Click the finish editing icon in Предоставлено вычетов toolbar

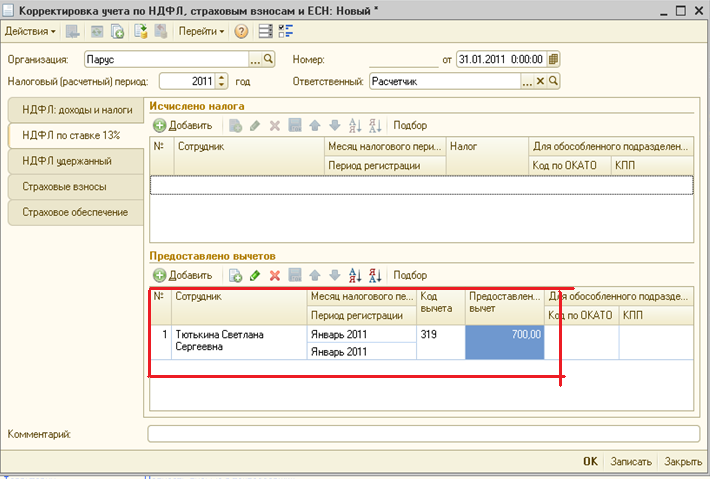coord(295,275)
